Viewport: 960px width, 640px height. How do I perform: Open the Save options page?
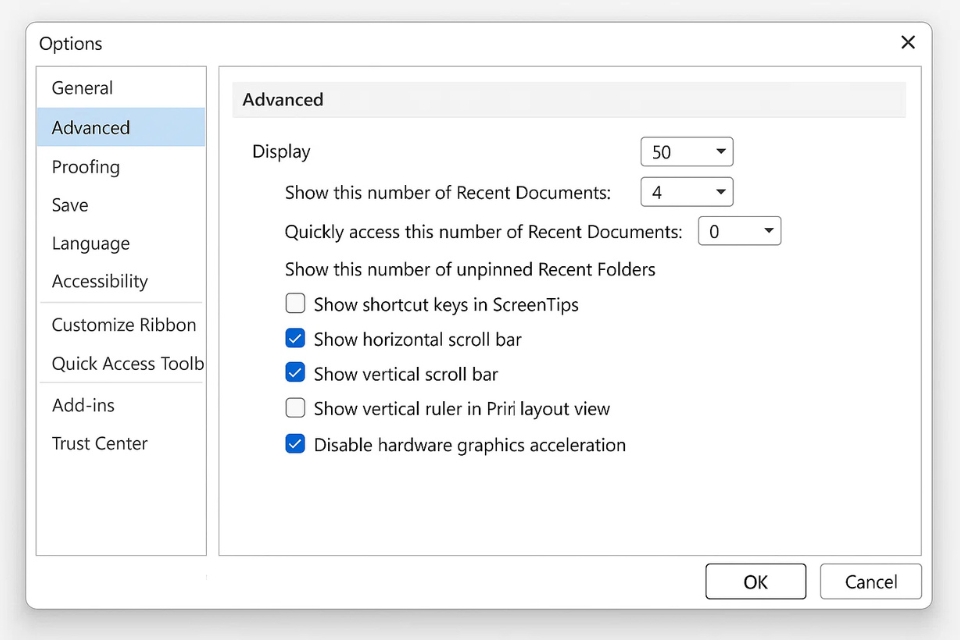[x=70, y=205]
